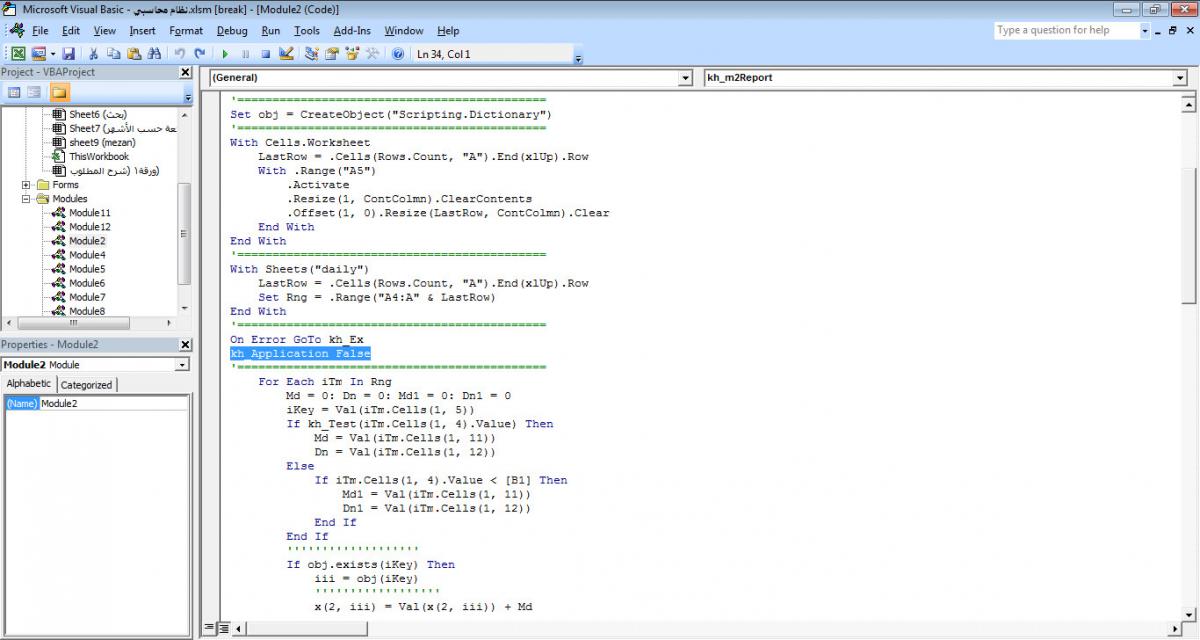Expand the Forms folder in project tree

click(26, 185)
